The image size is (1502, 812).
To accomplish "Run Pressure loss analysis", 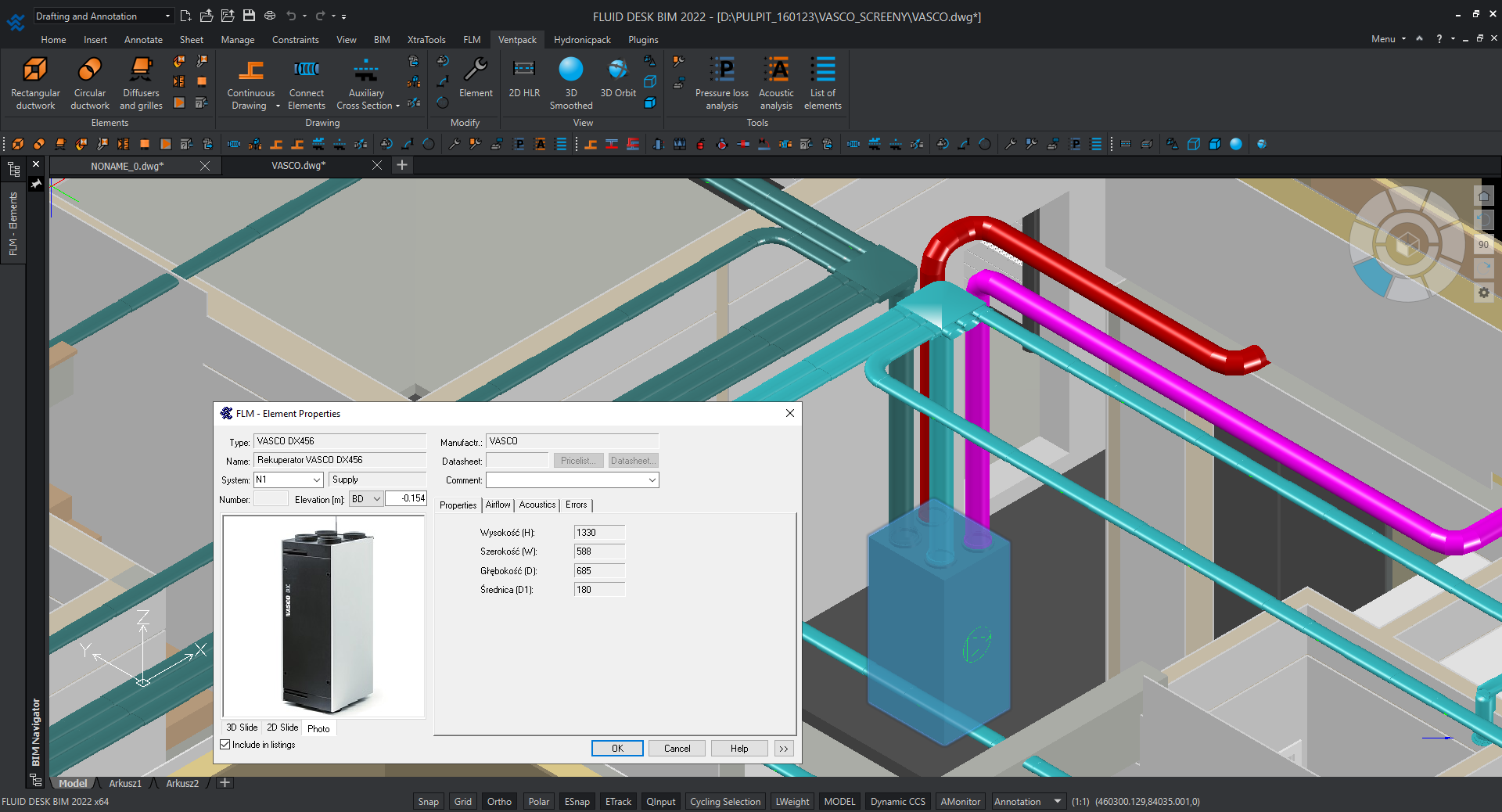I will (721, 82).
